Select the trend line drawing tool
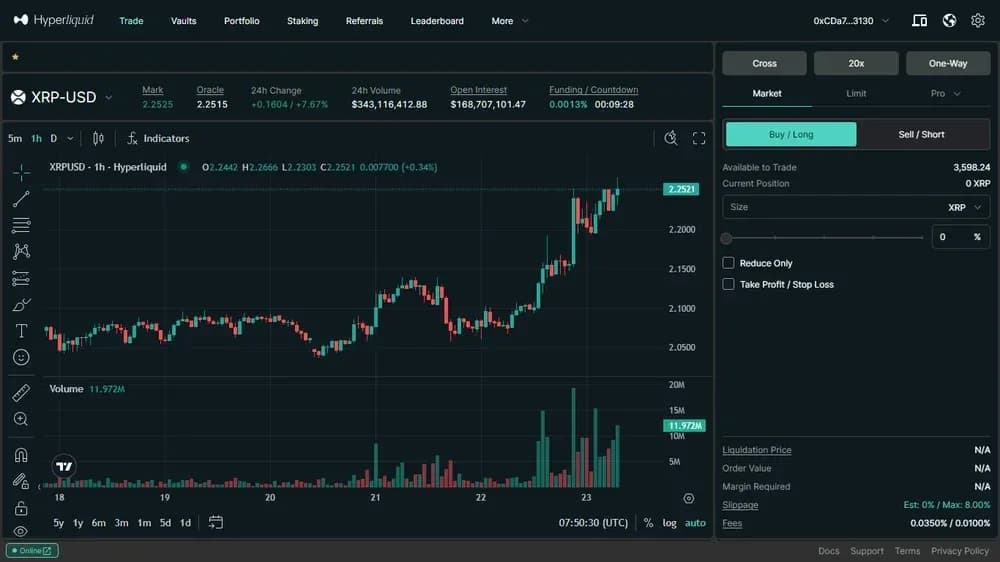The image size is (1000, 562). [21, 199]
